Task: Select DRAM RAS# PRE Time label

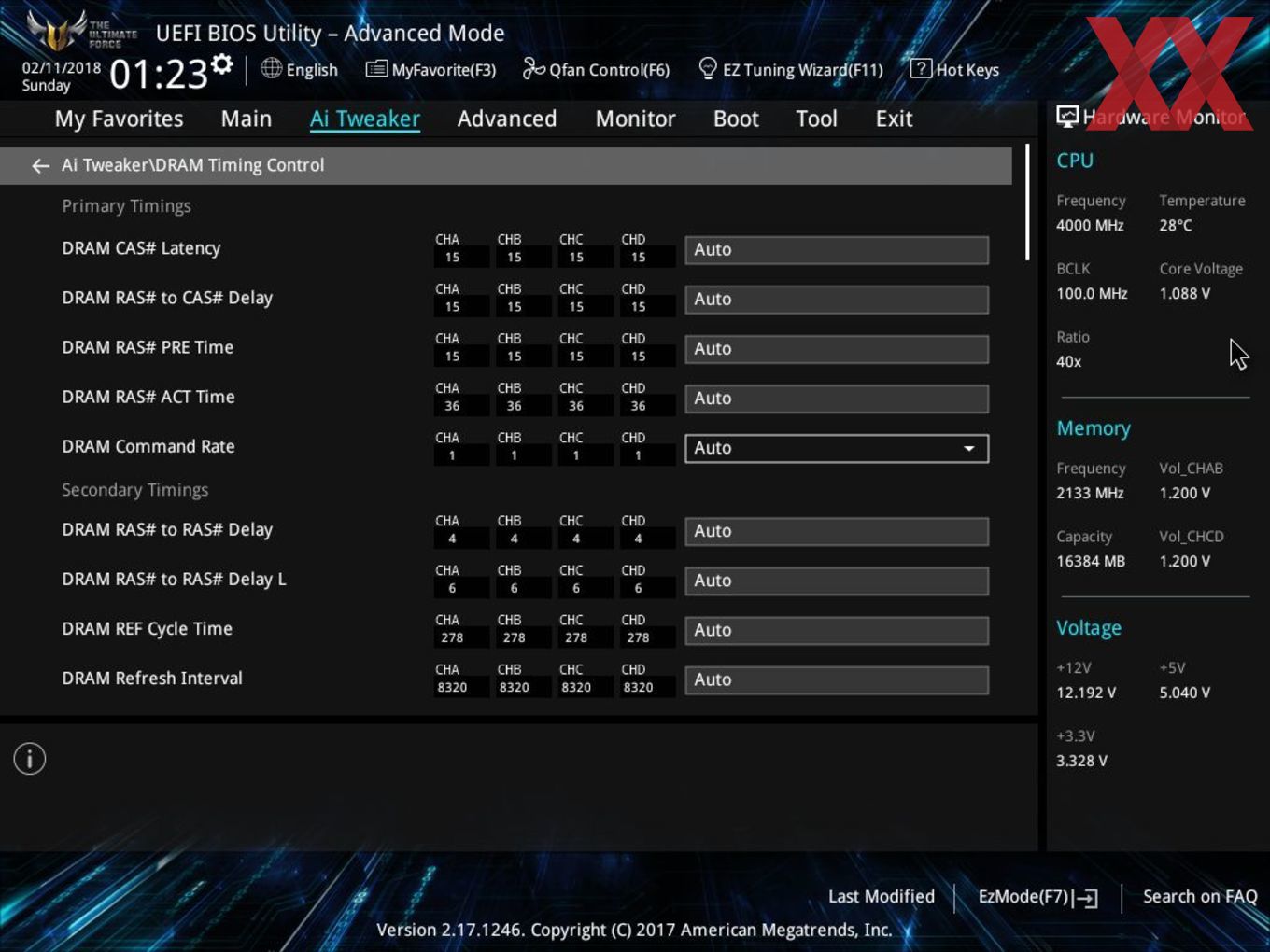Action: 148,347
